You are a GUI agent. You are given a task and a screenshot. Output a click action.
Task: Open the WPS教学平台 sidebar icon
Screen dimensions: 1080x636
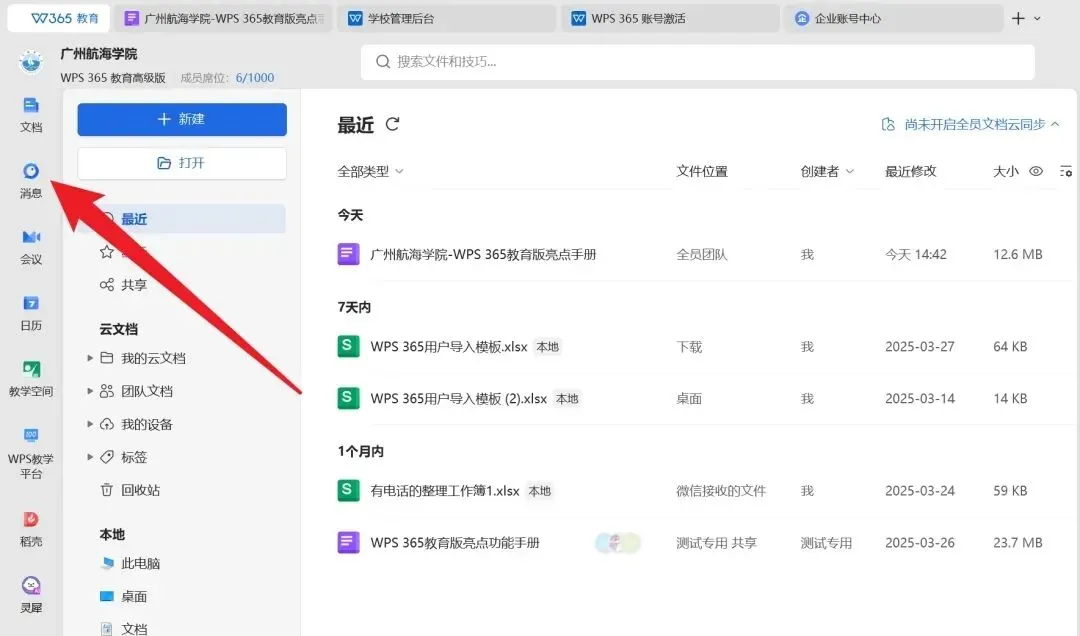tap(31, 453)
